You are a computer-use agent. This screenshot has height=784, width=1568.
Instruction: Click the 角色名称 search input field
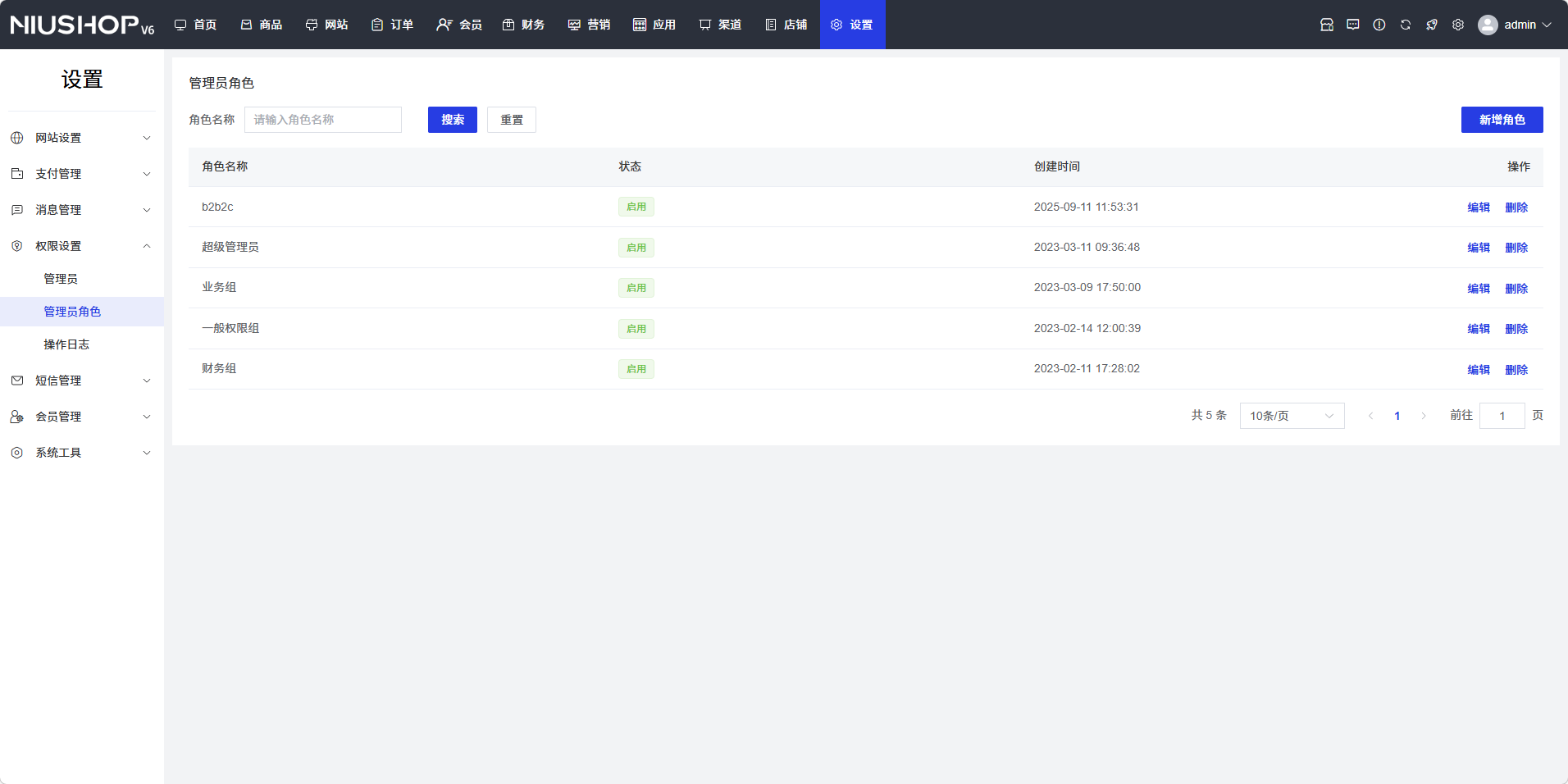323,120
